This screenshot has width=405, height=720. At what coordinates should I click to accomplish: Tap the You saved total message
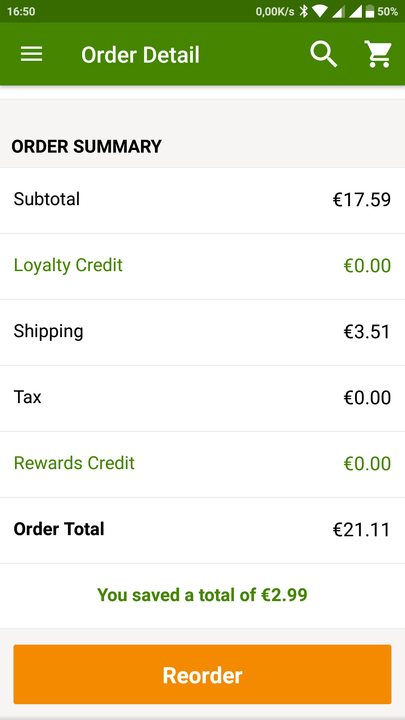[x=202, y=595]
